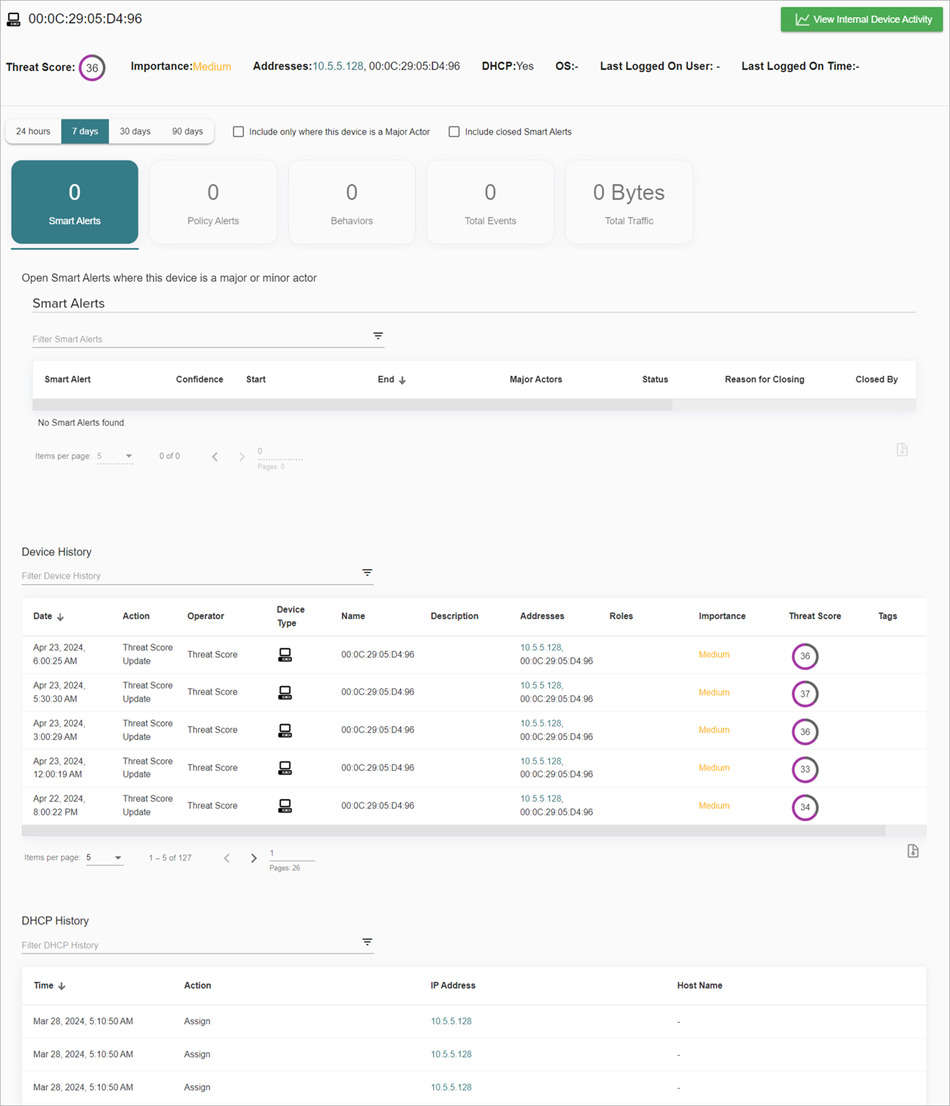Click the device icon beside the MAC address header

point(14,18)
